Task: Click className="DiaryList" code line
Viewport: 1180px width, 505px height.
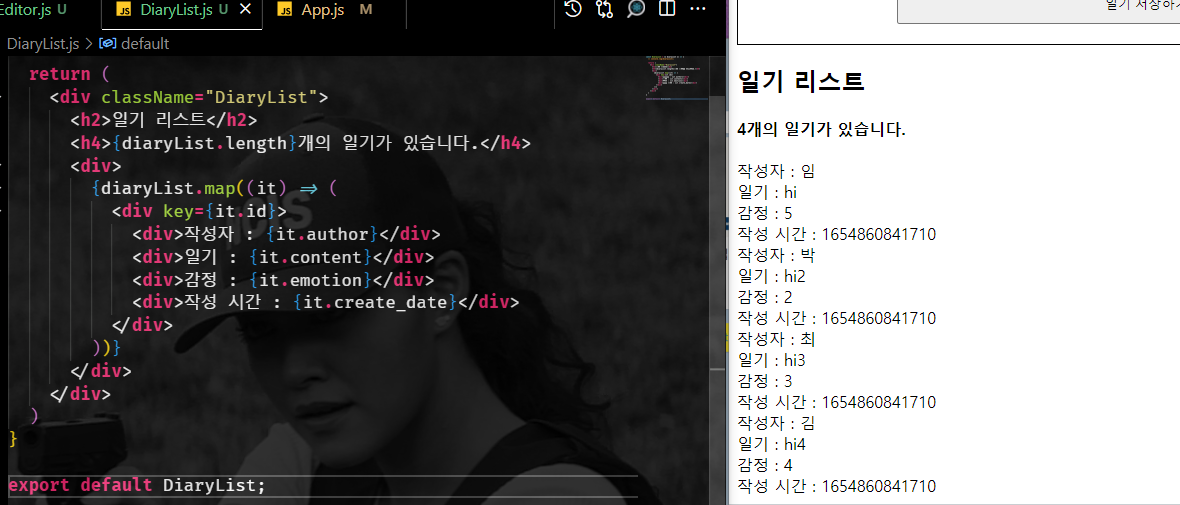Action: click(189, 97)
